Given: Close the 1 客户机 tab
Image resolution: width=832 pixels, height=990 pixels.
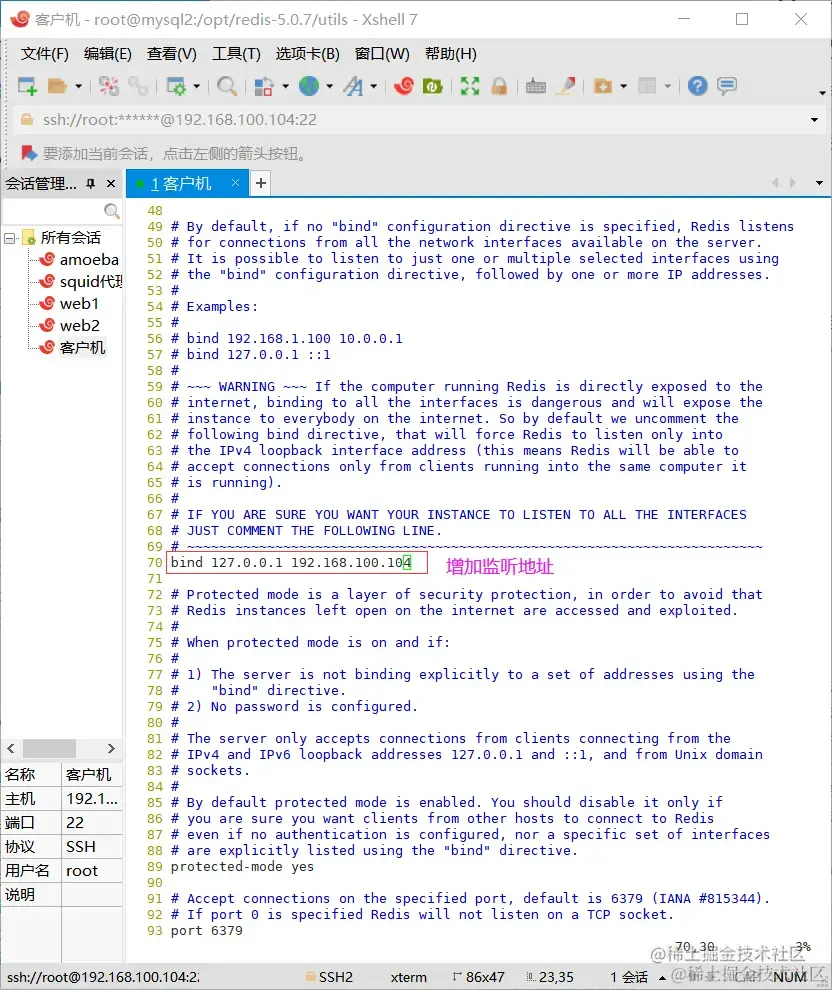Looking at the screenshot, I should point(235,182).
